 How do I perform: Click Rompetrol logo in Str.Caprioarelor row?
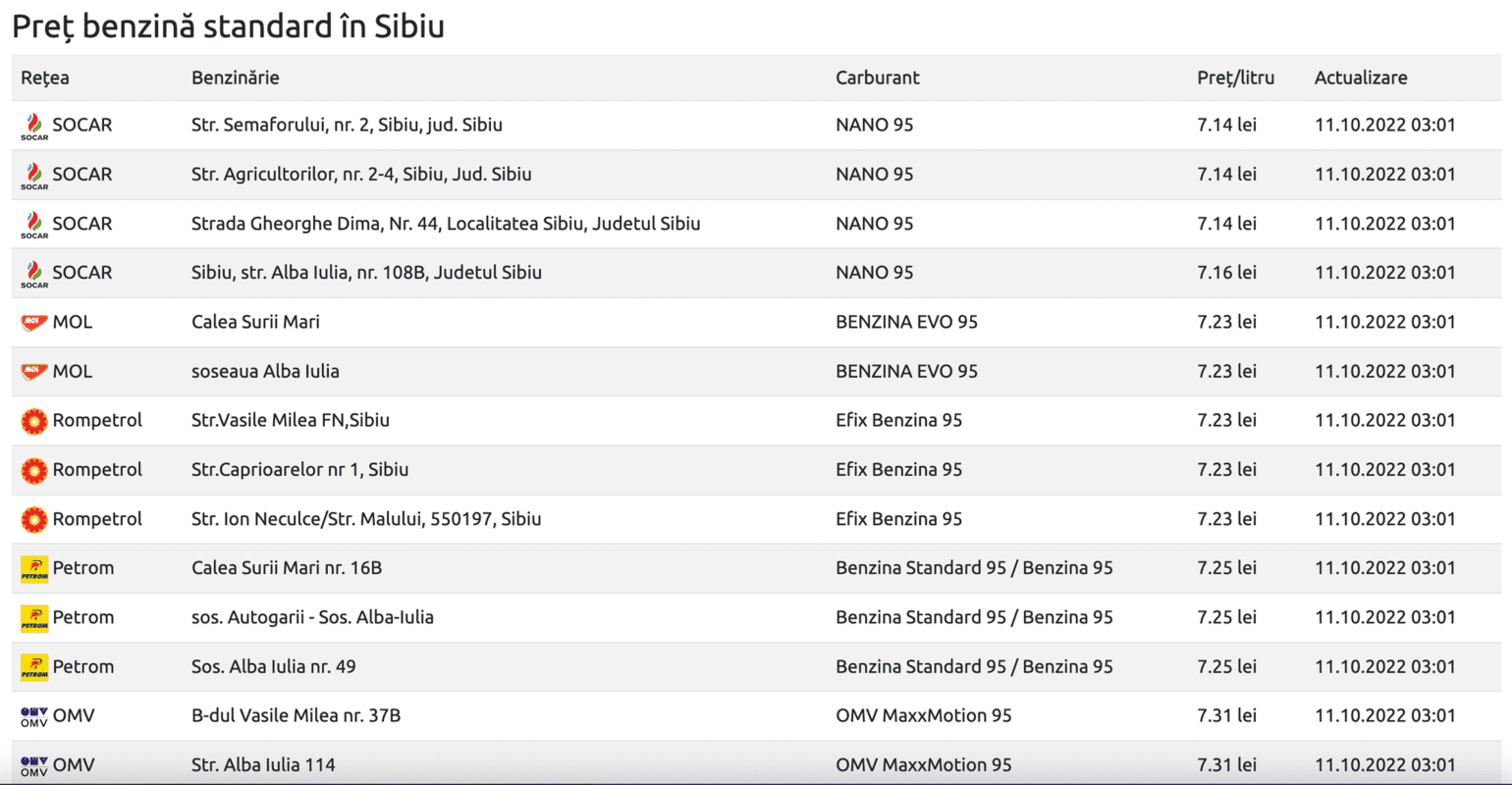tap(34, 470)
